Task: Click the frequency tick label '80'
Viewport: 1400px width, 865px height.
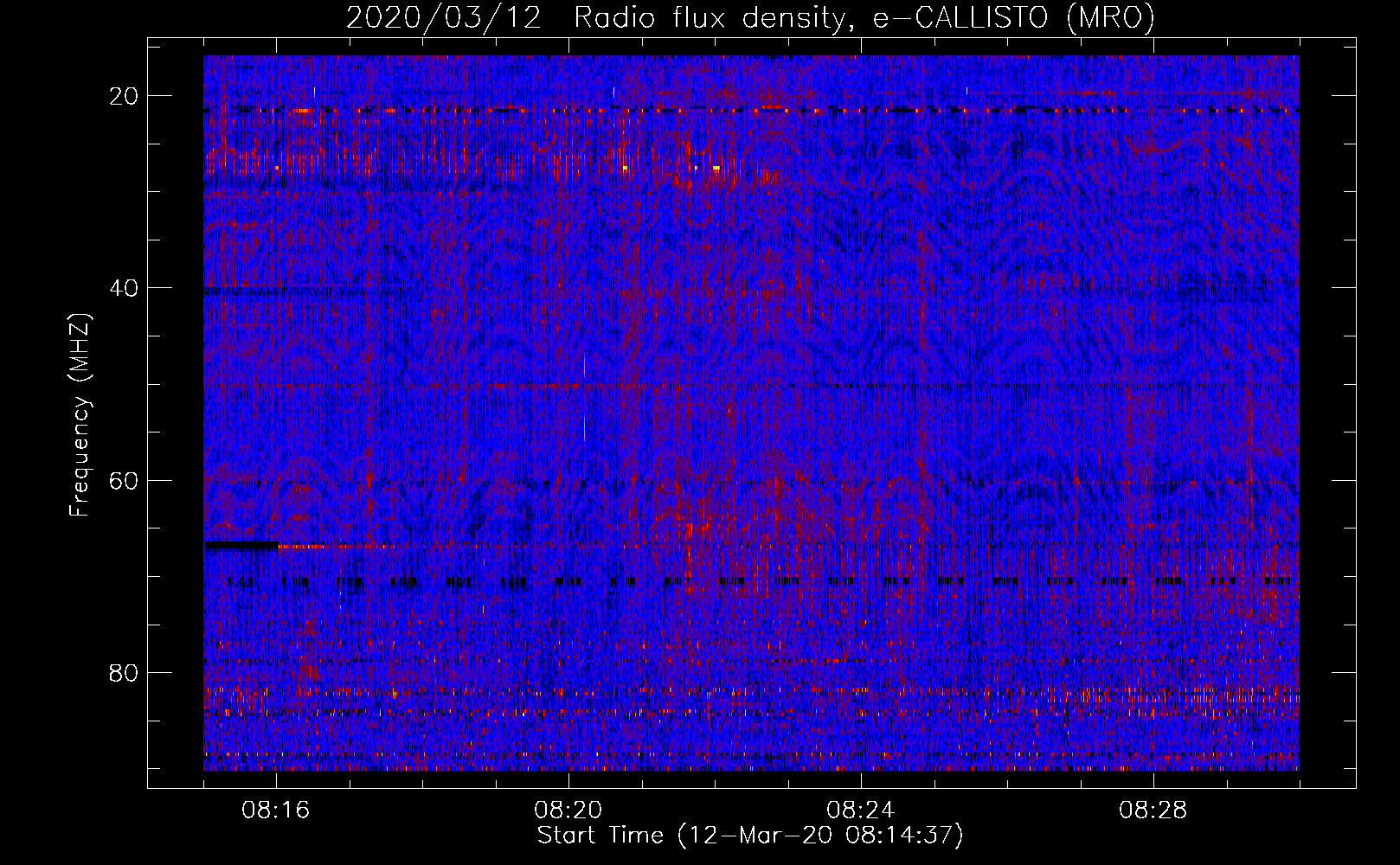Action: tap(125, 672)
